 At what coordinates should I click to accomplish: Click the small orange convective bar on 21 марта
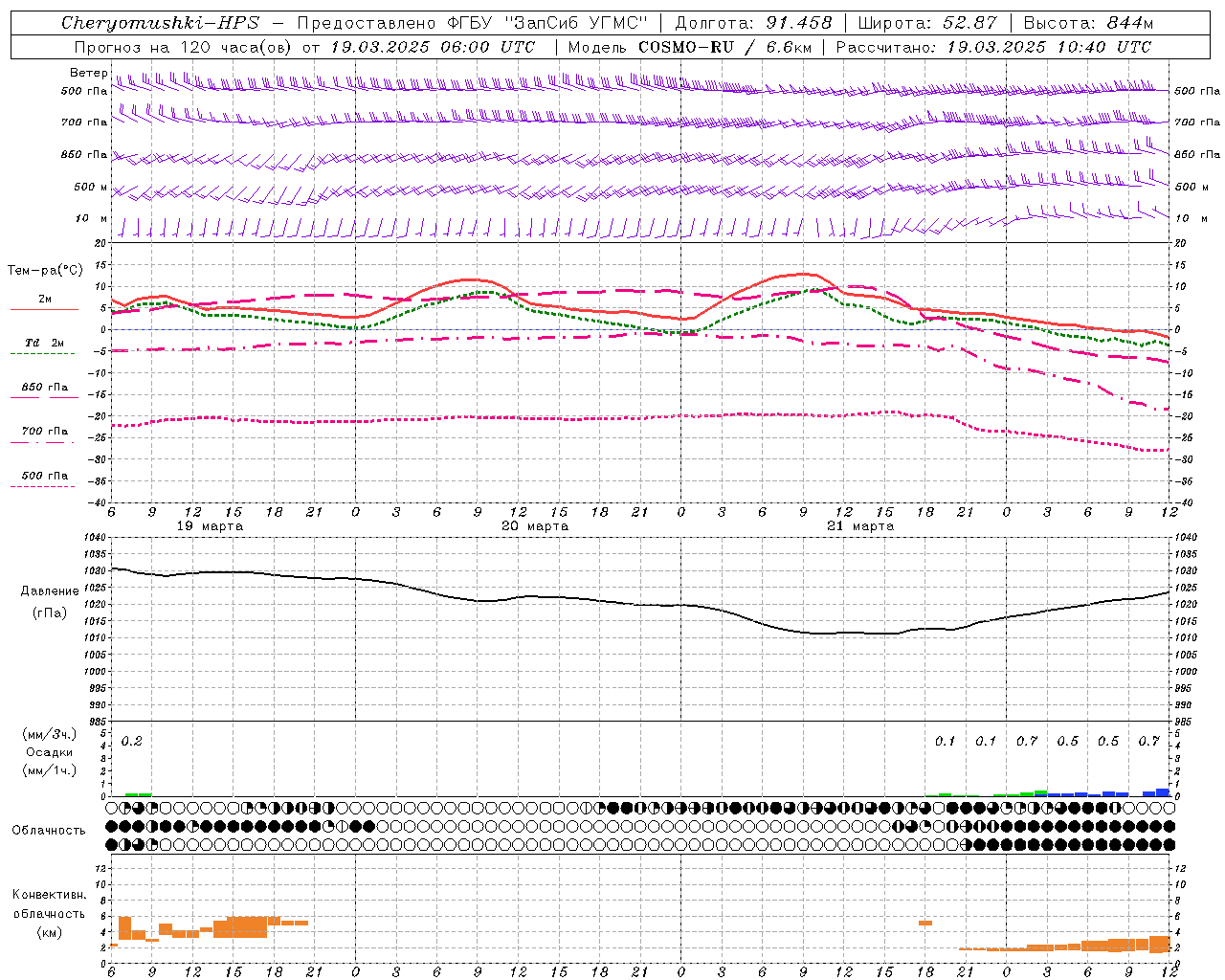pos(925,923)
